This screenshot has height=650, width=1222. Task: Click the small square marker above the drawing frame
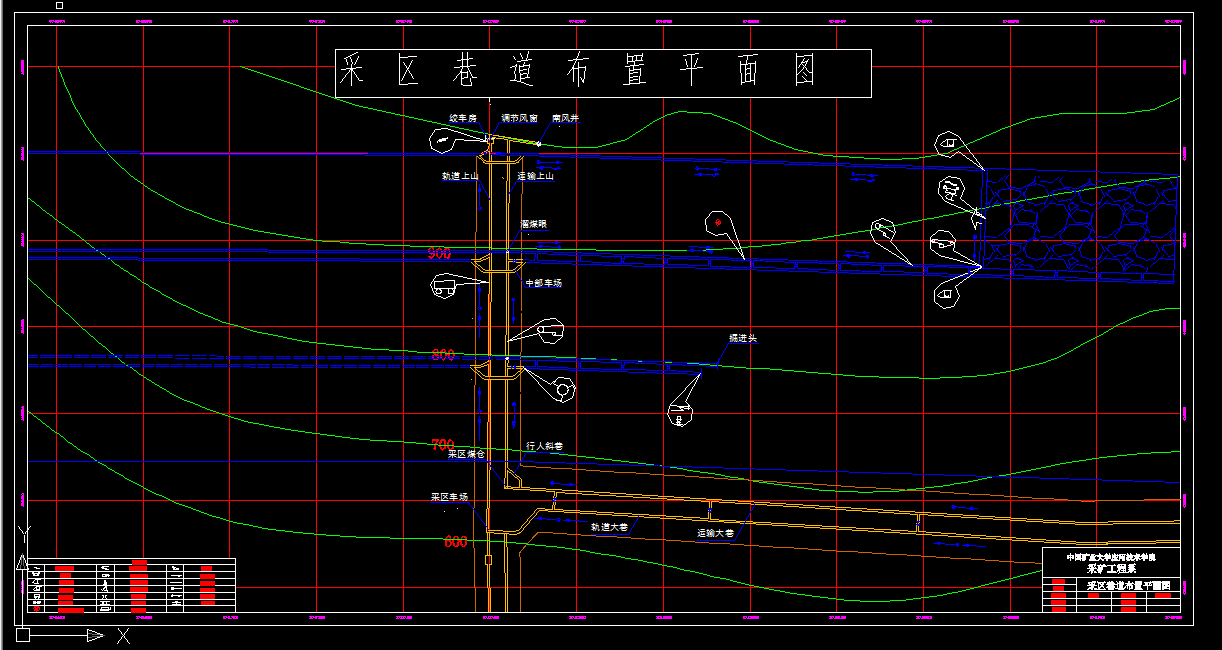(x=60, y=5)
